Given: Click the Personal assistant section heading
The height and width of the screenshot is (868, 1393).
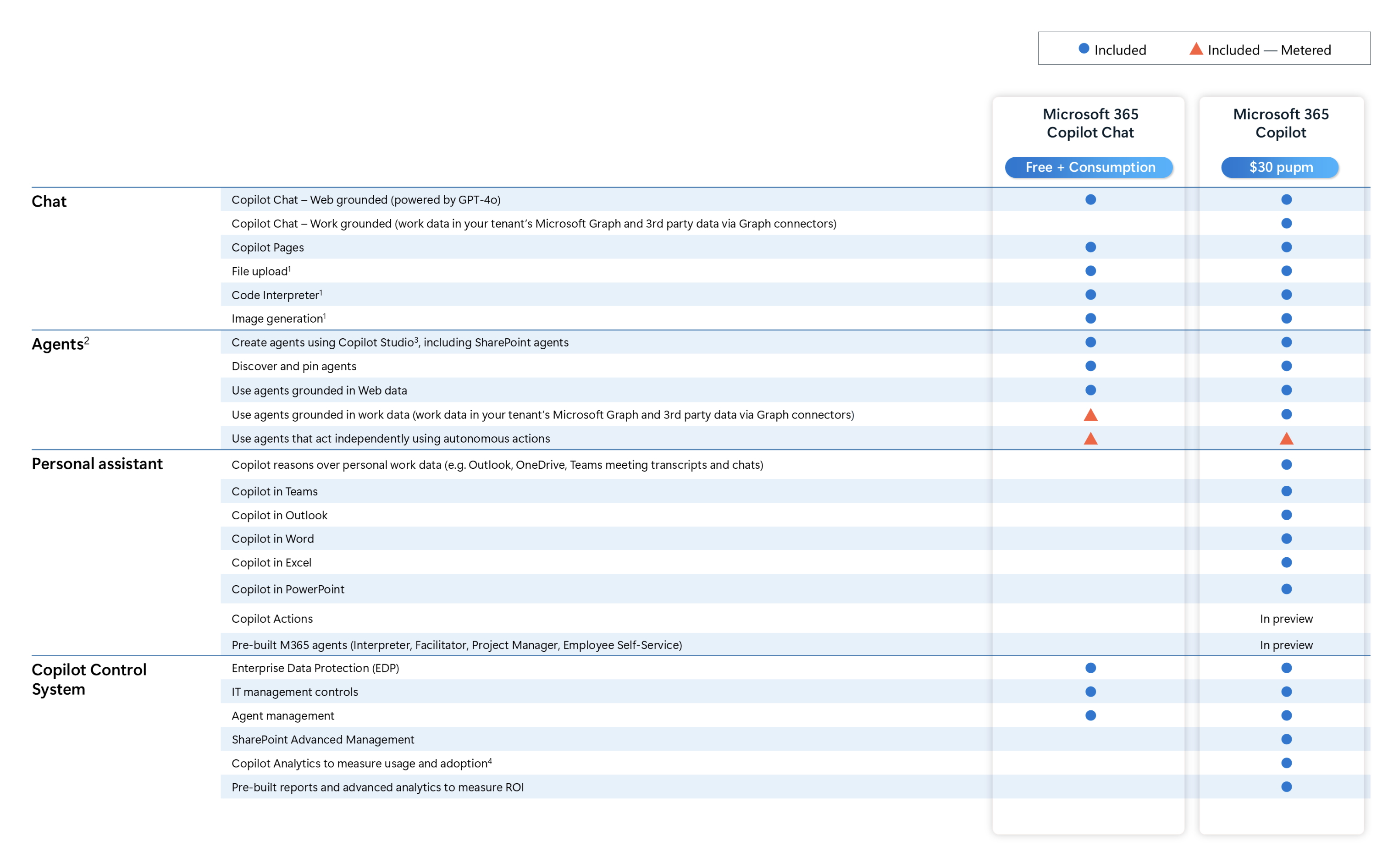Looking at the screenshot, I should tap(97, 464).
